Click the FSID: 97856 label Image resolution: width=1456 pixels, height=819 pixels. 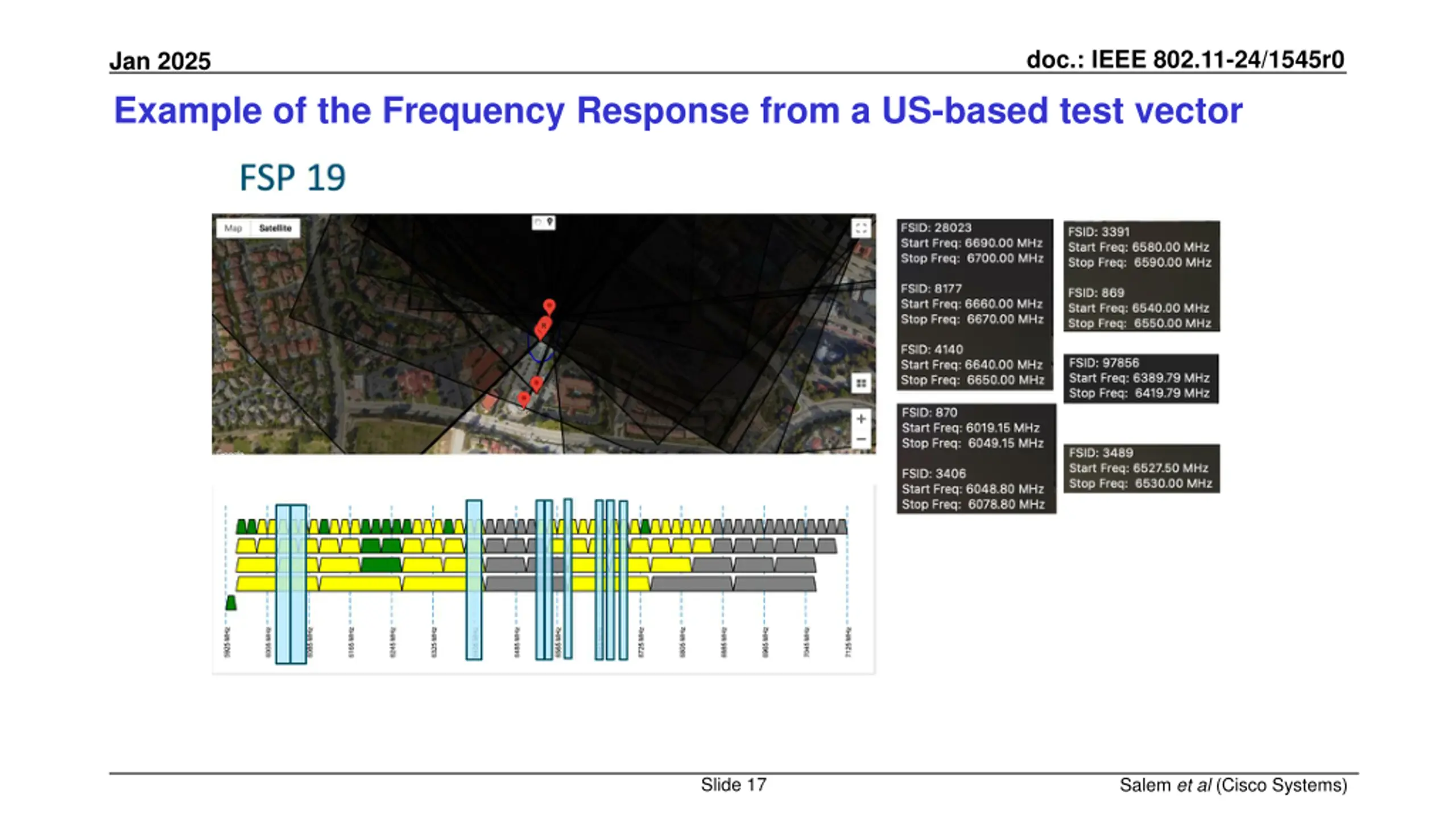[1104, 363]
